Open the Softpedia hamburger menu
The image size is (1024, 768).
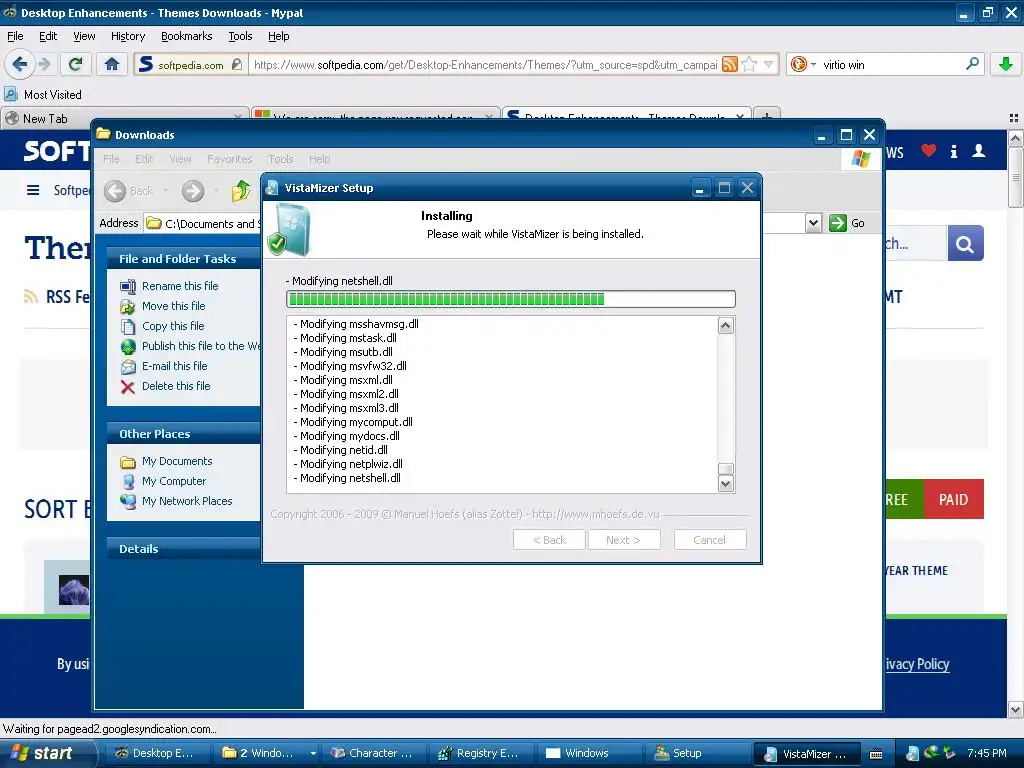tap(33, 190)
